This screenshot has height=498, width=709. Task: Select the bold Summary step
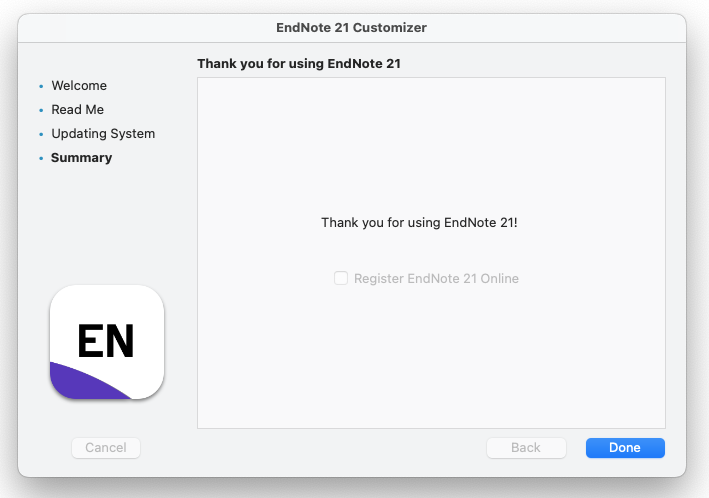(81, 157)
